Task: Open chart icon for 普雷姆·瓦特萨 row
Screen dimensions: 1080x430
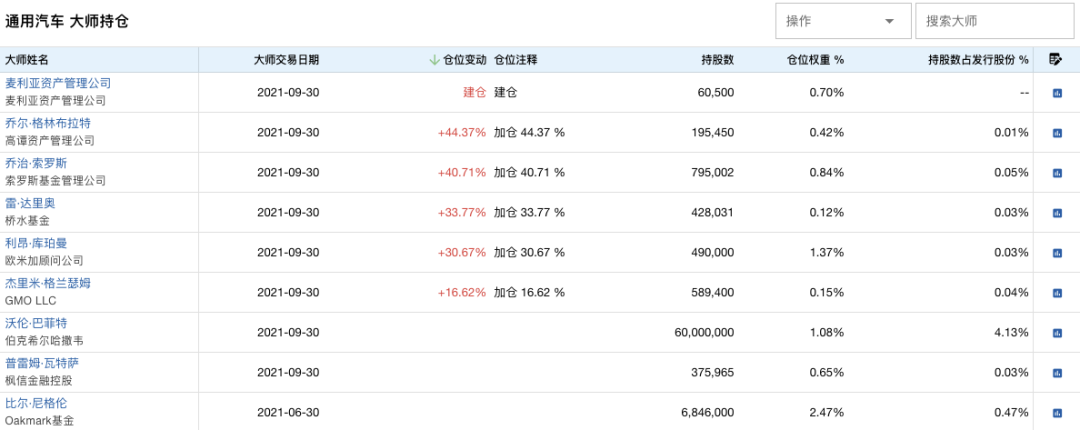Action: coord(1057,373)
